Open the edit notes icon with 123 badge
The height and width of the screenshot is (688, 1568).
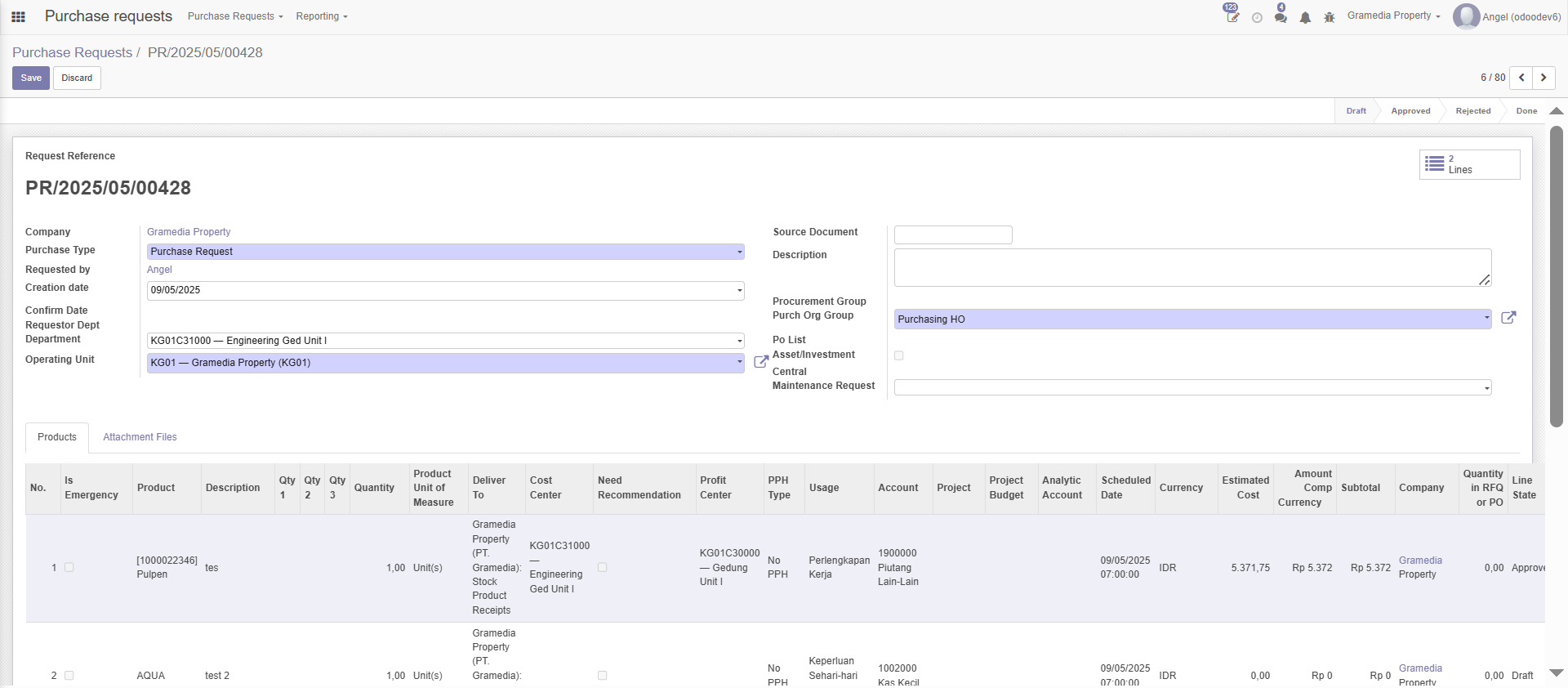coord(1232,16)
